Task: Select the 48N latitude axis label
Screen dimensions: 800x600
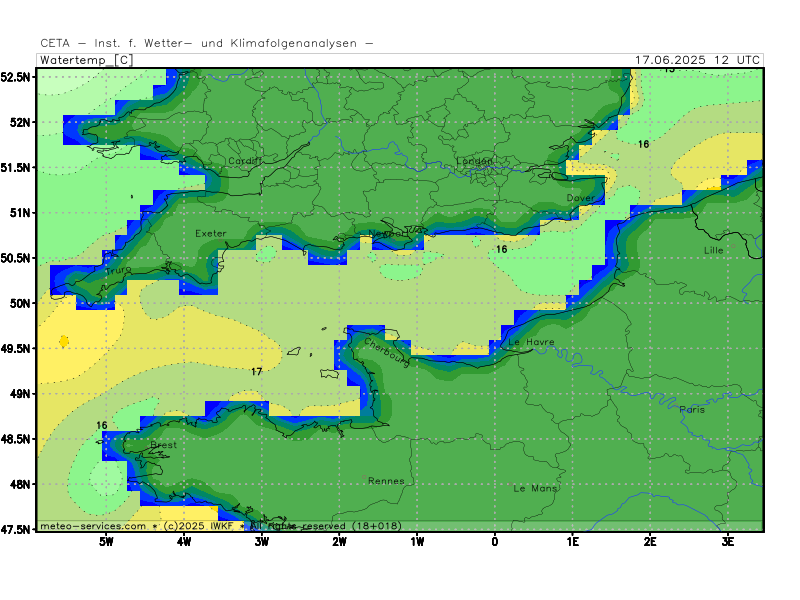Action: [x=20, y=484]
